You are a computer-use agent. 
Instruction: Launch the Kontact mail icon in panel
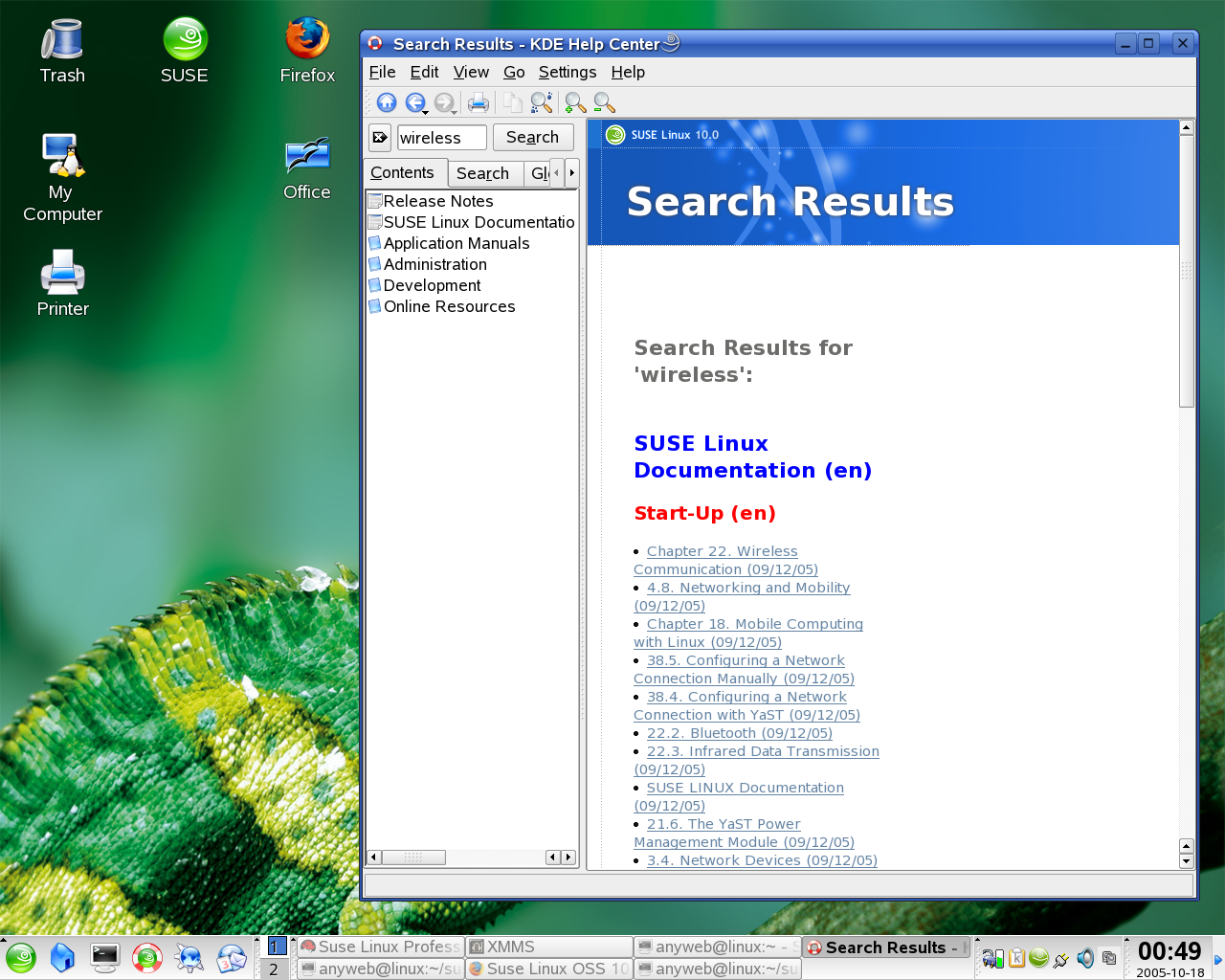click(x=232, y=958)
